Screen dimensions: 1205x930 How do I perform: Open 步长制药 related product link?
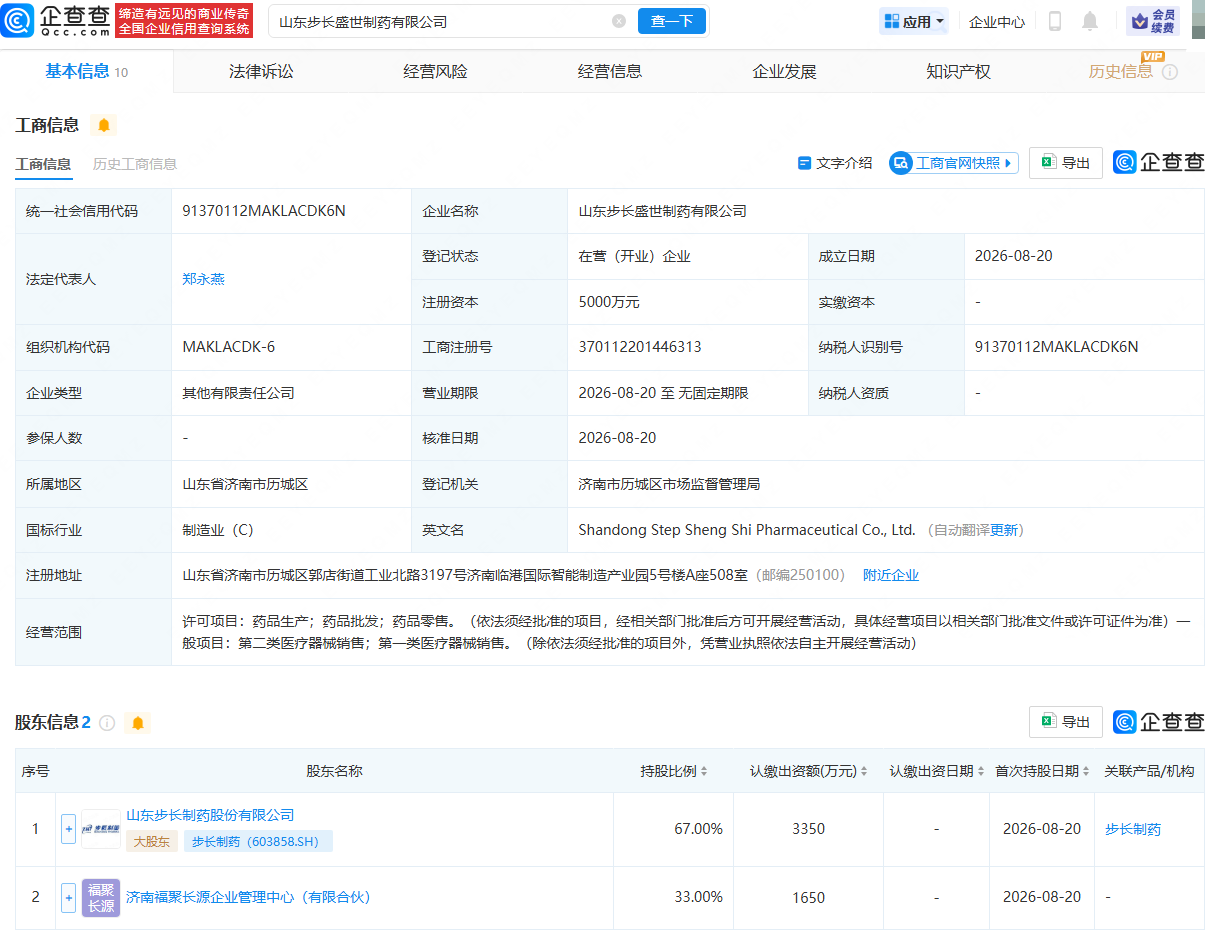[x=1133, y=829]
